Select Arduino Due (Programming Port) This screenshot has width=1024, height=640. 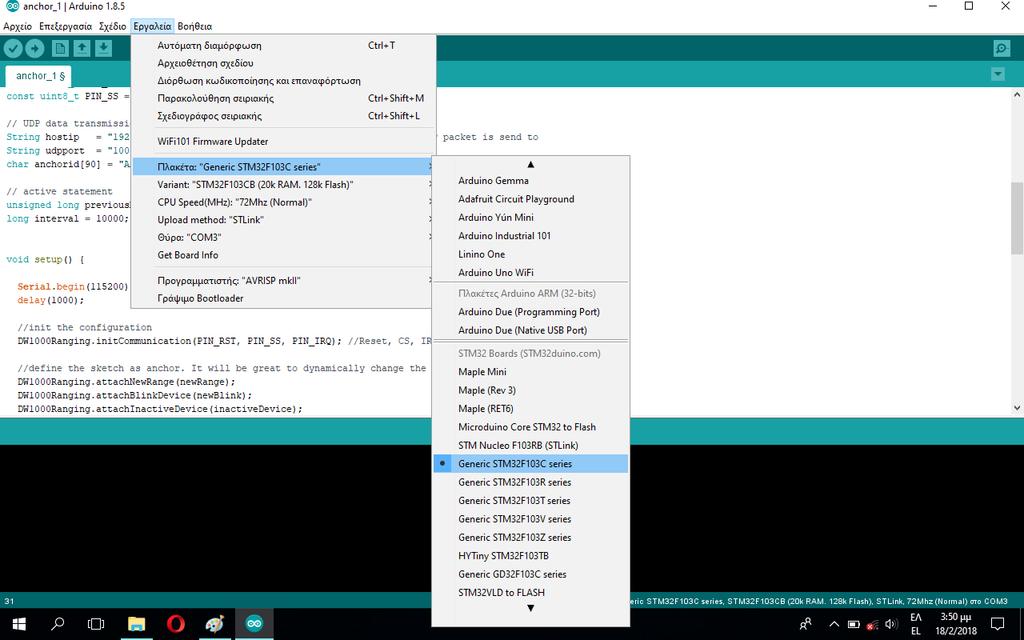(x=530, y=312)
